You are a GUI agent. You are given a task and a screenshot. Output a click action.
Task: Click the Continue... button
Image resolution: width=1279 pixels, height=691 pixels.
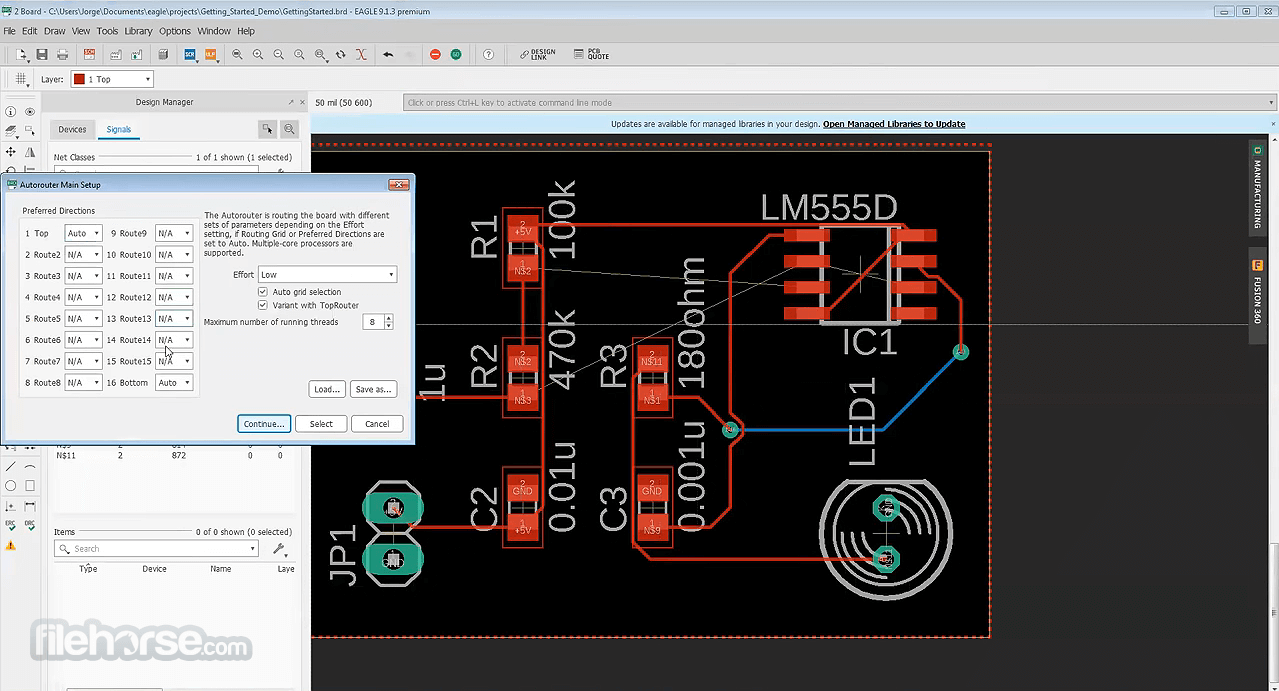(x=264, y=424)
